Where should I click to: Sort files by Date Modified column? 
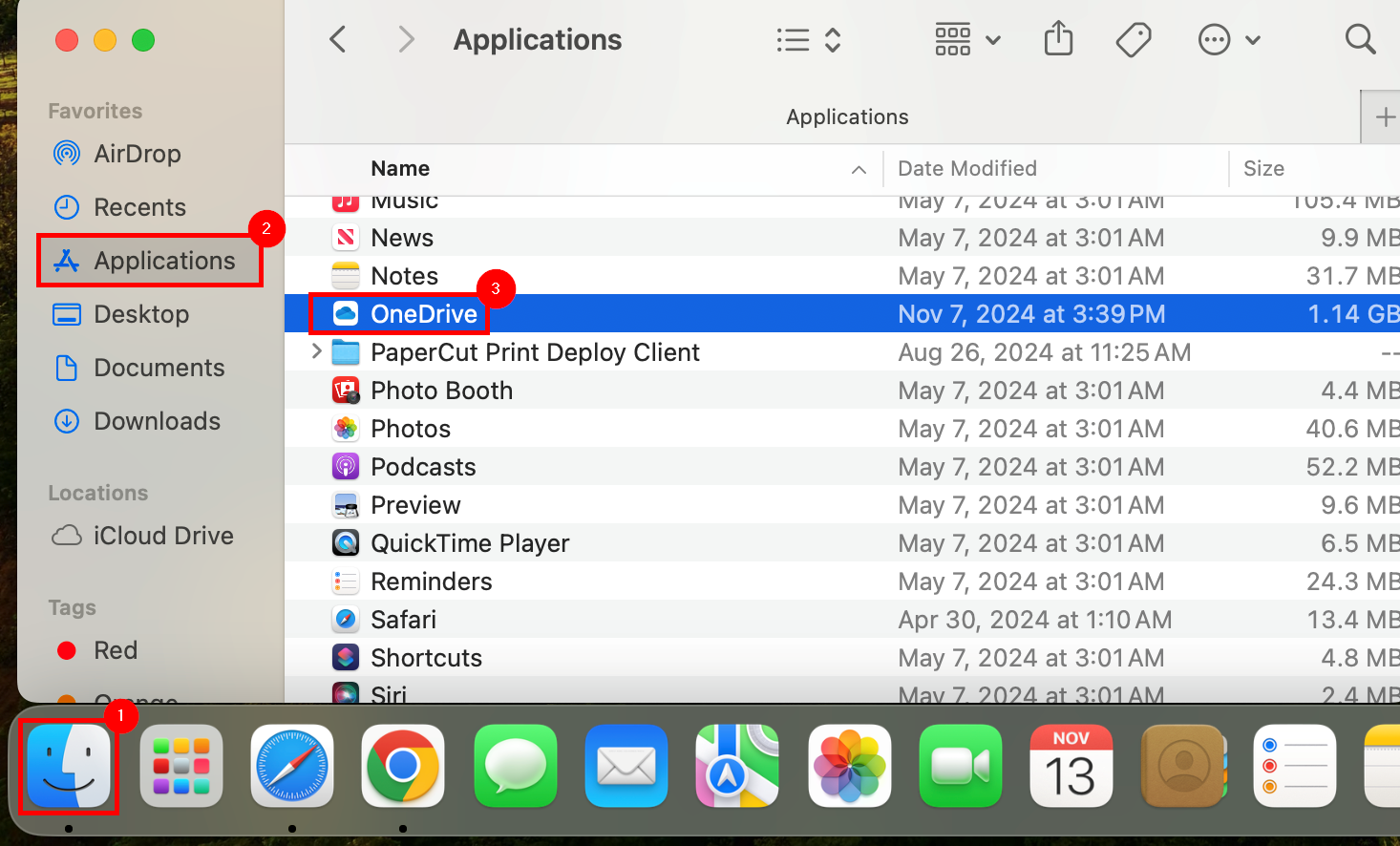coord(967,168)
